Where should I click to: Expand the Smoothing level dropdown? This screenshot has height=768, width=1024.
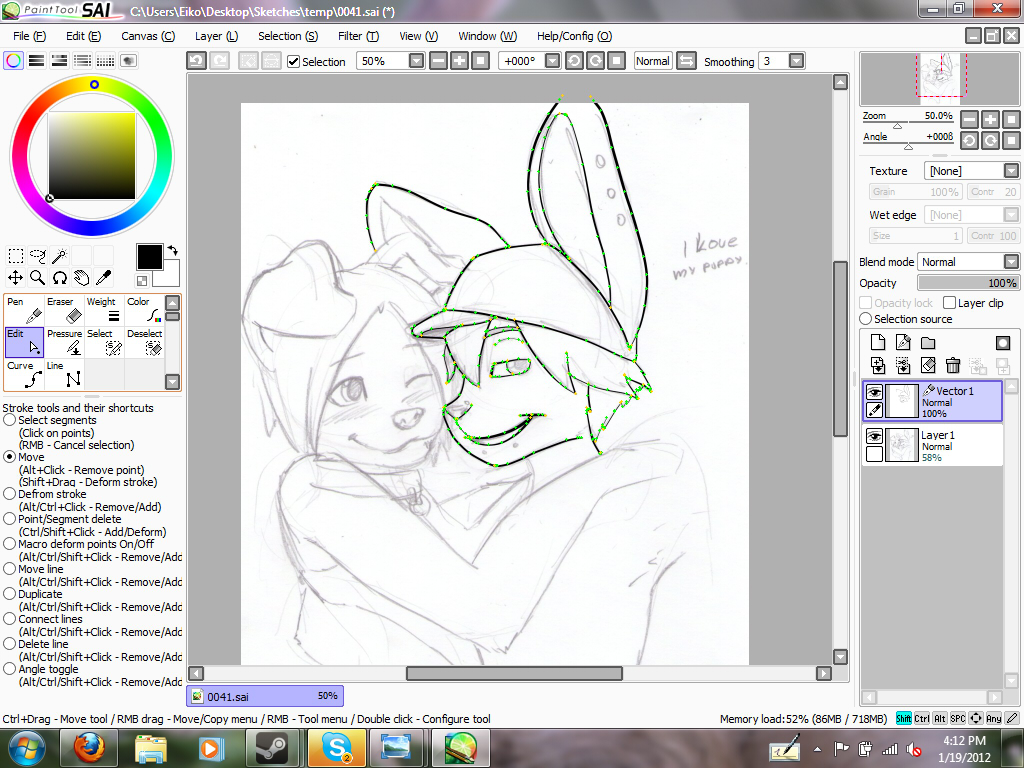coord(796,61)
